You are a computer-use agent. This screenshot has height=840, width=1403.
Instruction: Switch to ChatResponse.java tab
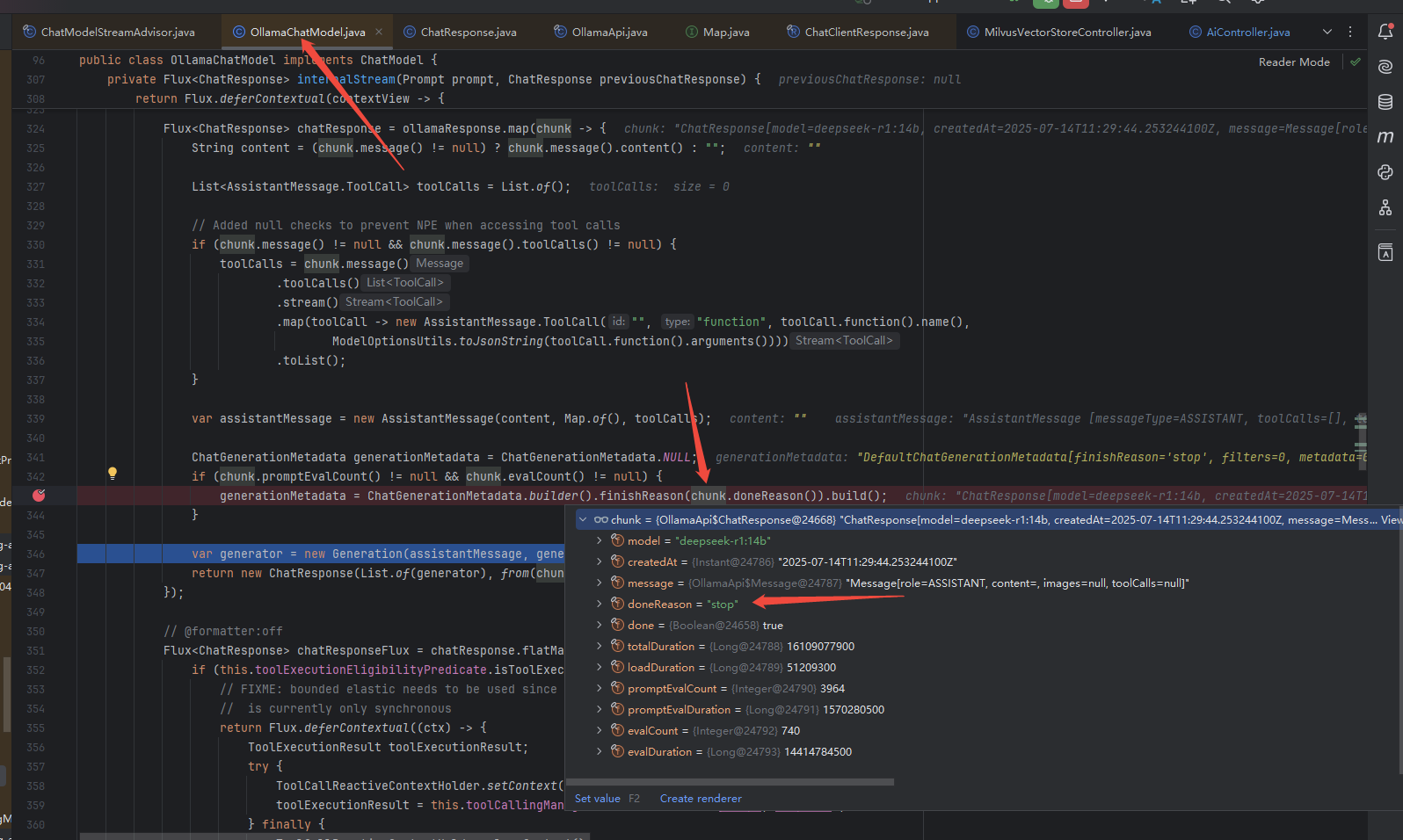[x=460, y=32]
